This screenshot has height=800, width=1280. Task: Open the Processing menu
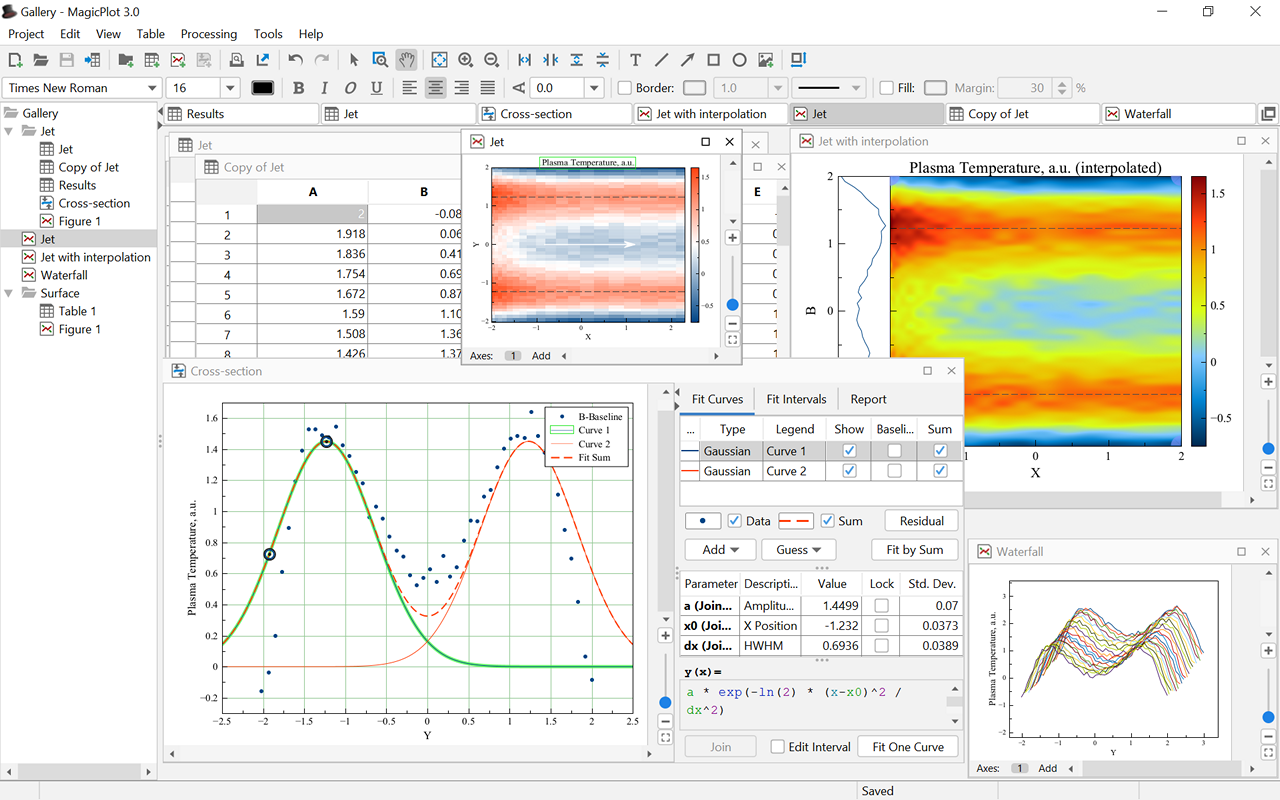point(209,34)
